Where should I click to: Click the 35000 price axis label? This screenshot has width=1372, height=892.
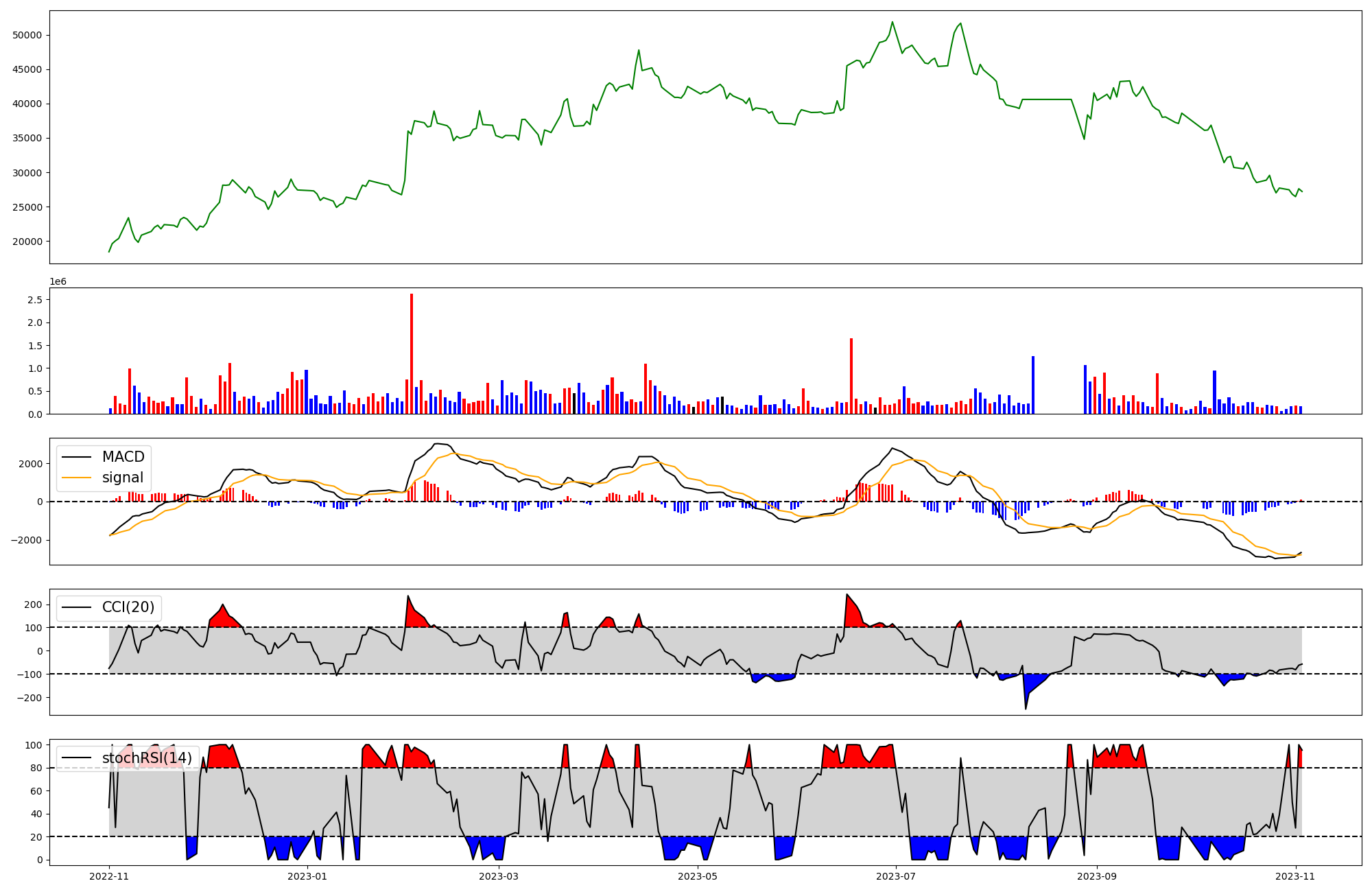(x=27, y=139)
